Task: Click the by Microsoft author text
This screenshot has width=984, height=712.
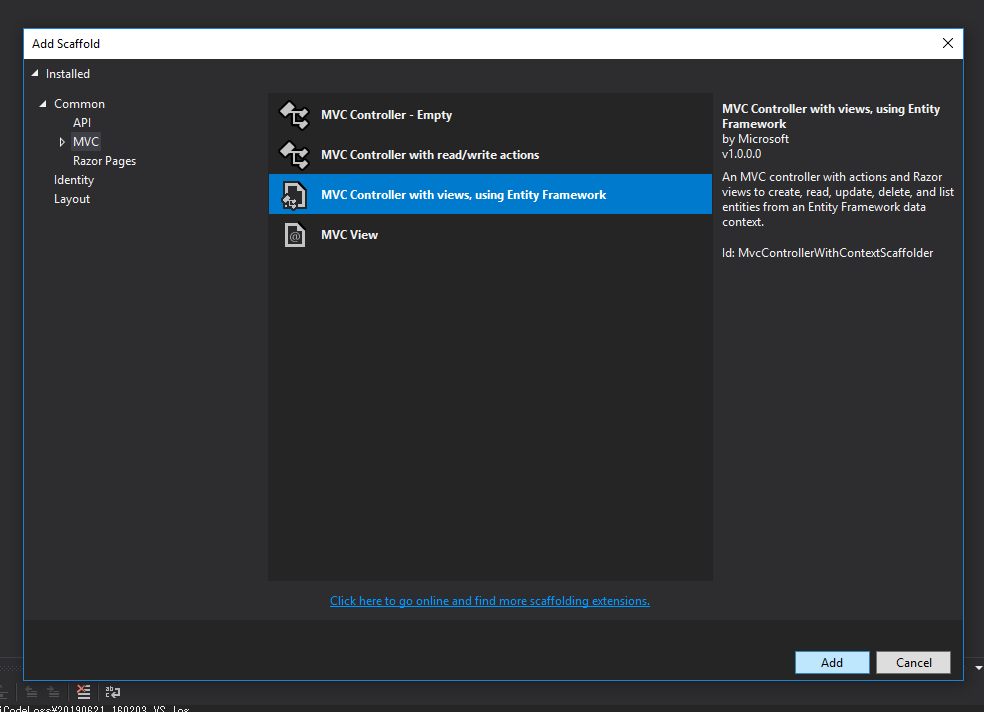Action: click(x=755, y=139)
